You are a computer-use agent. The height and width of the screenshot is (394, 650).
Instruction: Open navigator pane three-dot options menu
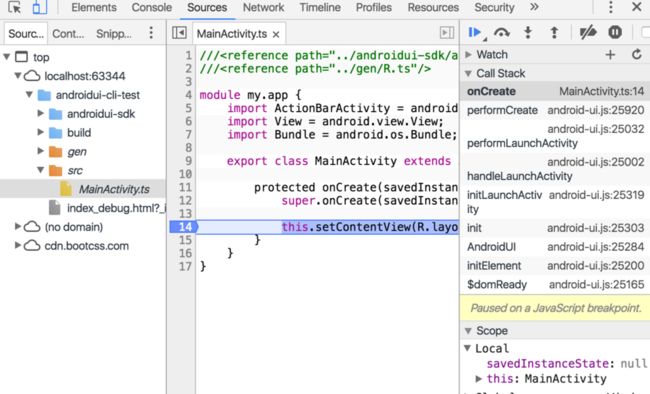pyautogui.click(x=151, y=33)
